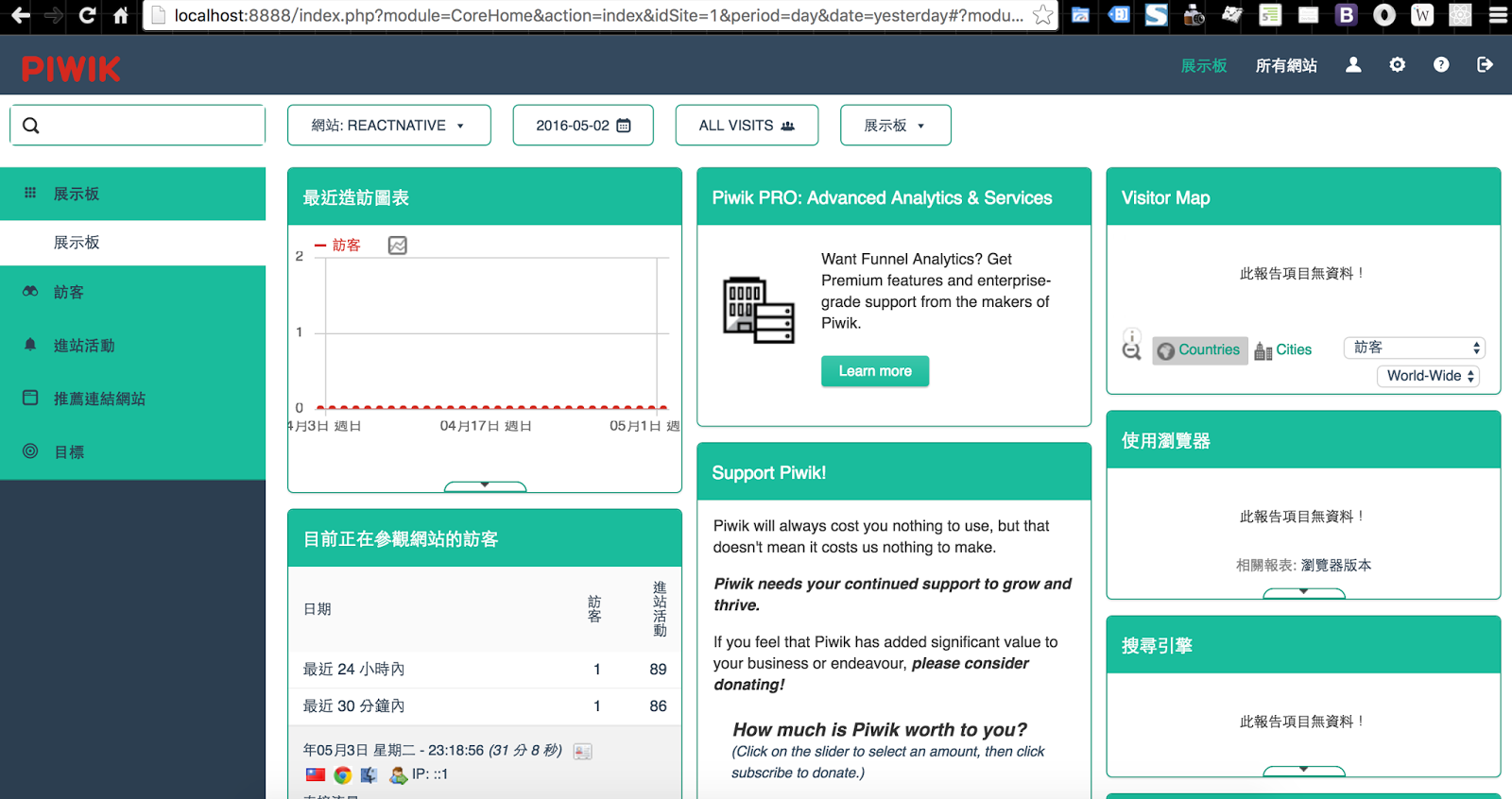
Task: Open the 推薦連結網站 sidebar menu
Action: pos(132,399)
